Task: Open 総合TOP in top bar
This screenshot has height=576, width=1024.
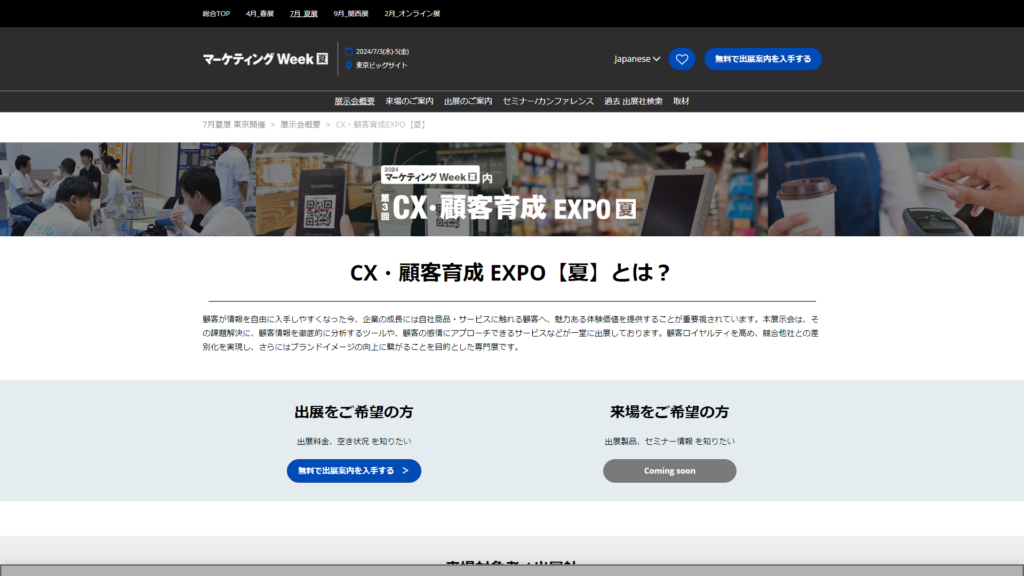Action: [x=216, y=14]
